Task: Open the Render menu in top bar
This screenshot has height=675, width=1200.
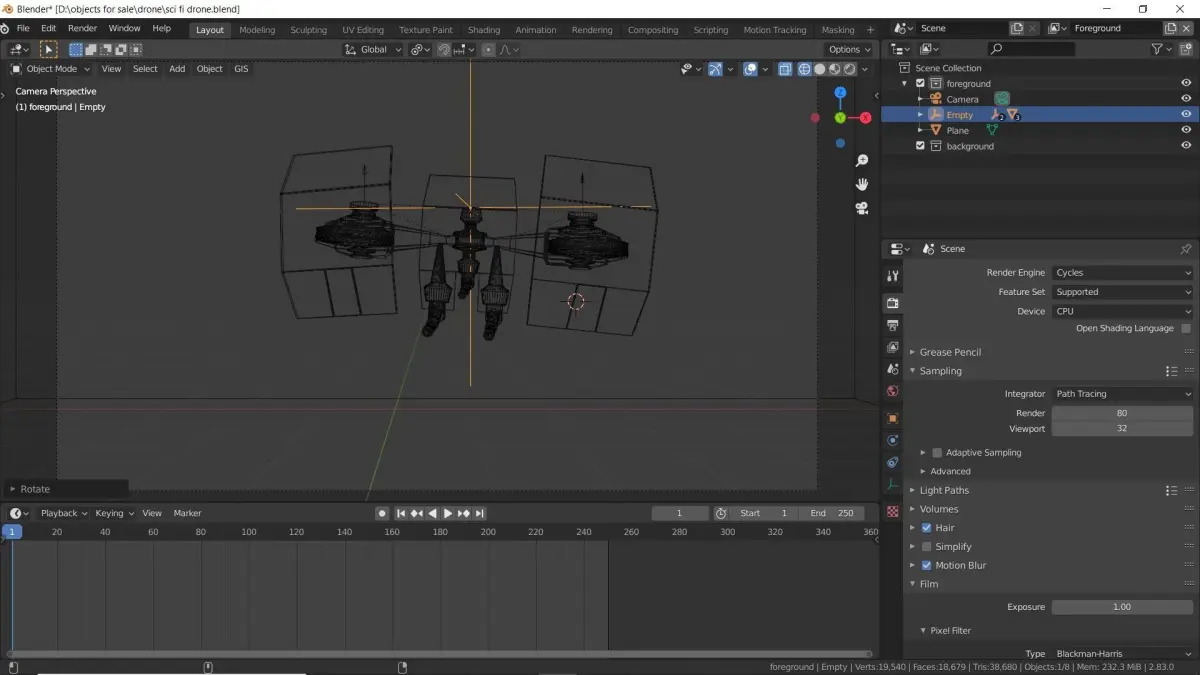Action: click(x=82, y=29)
